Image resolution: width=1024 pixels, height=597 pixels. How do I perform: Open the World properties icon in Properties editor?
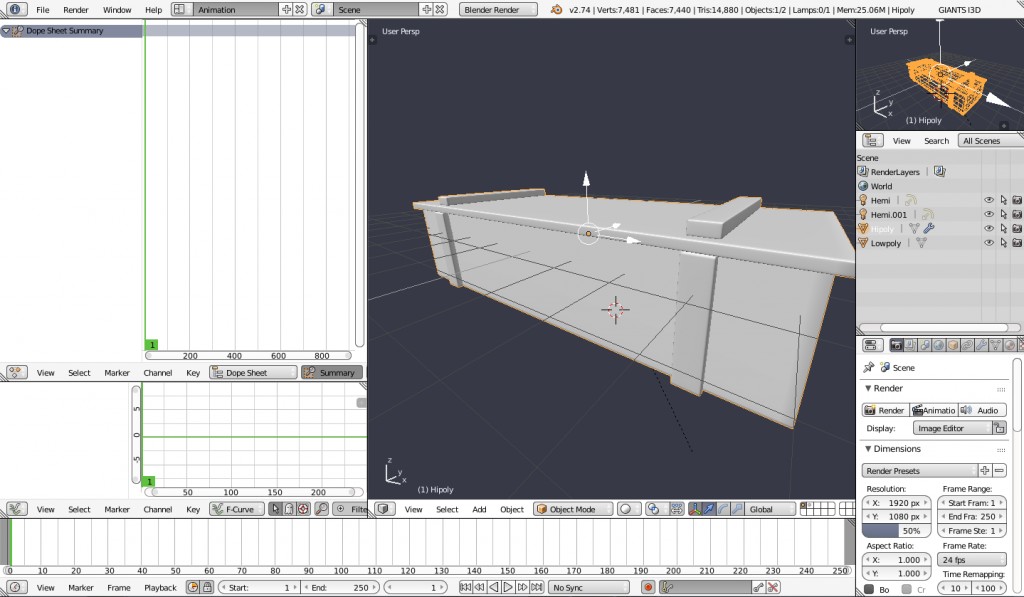(938, 344)
